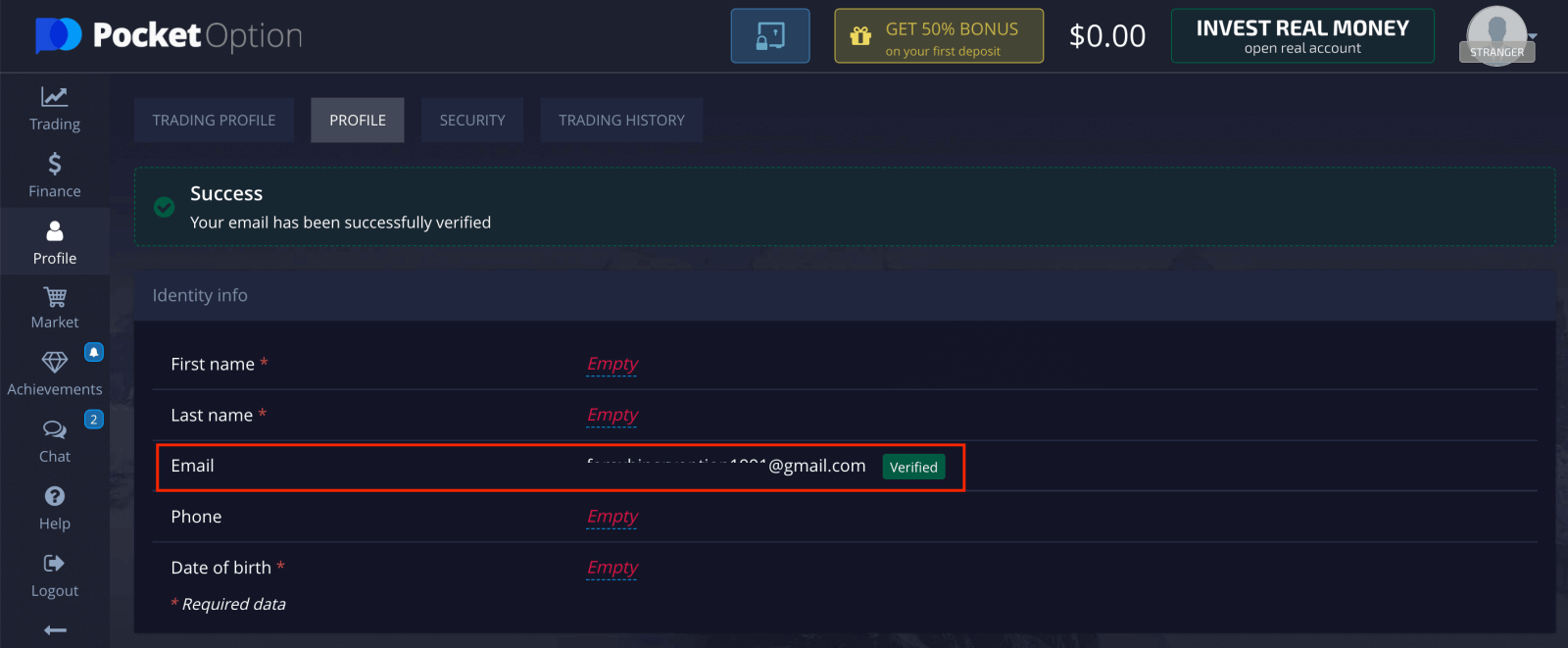Image resolution: width=1568 pixels, height=648 pixels.
Task: Set the empty Date of birth value
Action: [612, 568]
